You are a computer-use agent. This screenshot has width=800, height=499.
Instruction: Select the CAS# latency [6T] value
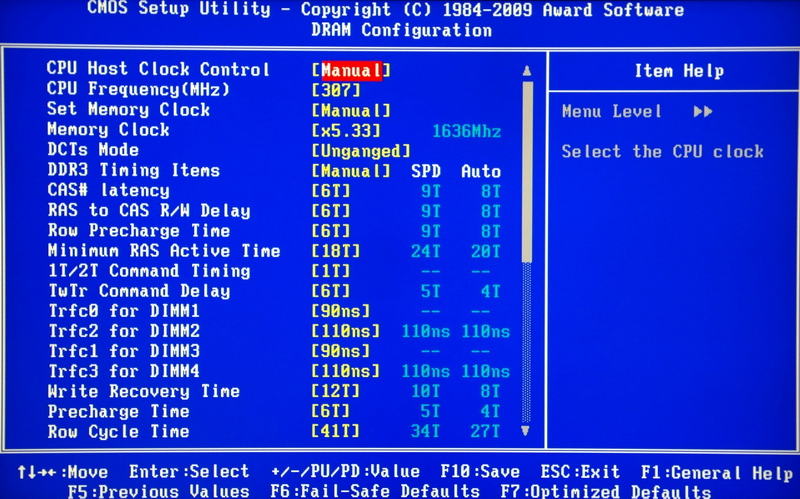click(331, 191)
